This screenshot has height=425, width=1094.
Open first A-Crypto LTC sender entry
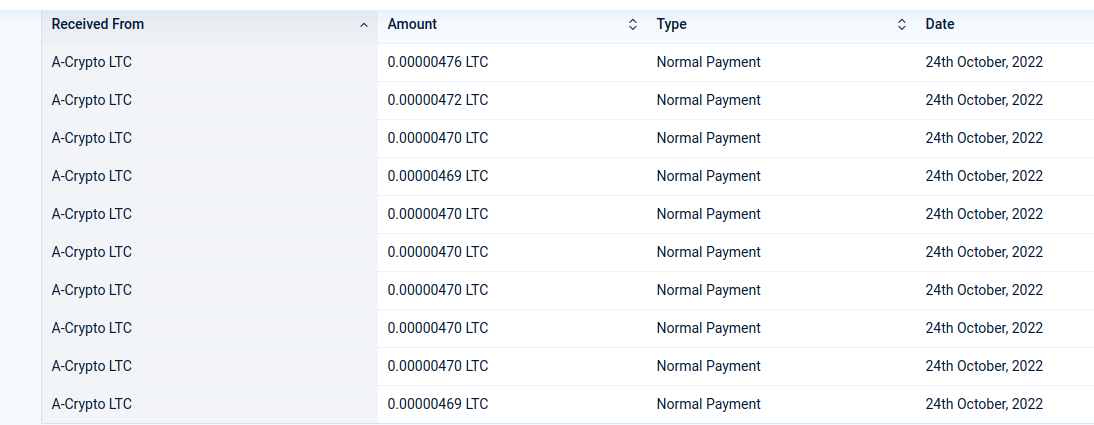click(x=91, y=62)
